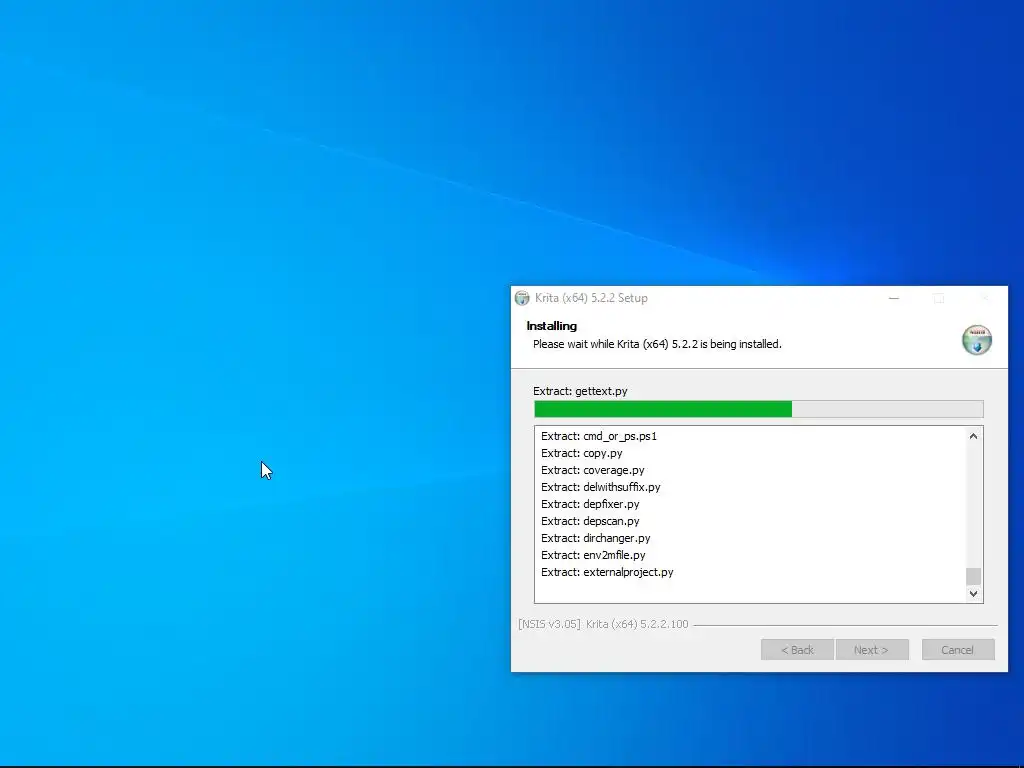Select the 'Extract: externalproject.py' log line
The height and width of the screenshot is (768, 1024).
pos(607,572)
